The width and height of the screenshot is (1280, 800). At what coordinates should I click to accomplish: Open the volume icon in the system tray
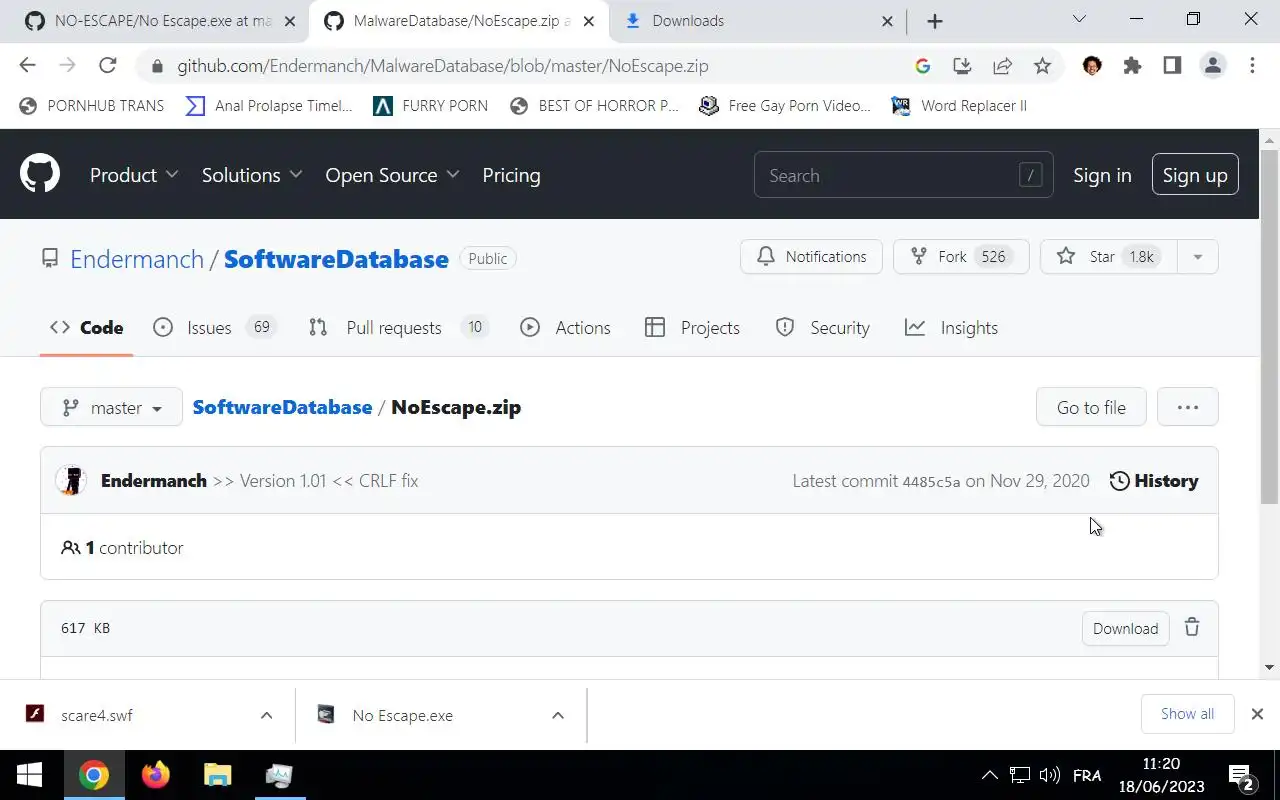1049,775
